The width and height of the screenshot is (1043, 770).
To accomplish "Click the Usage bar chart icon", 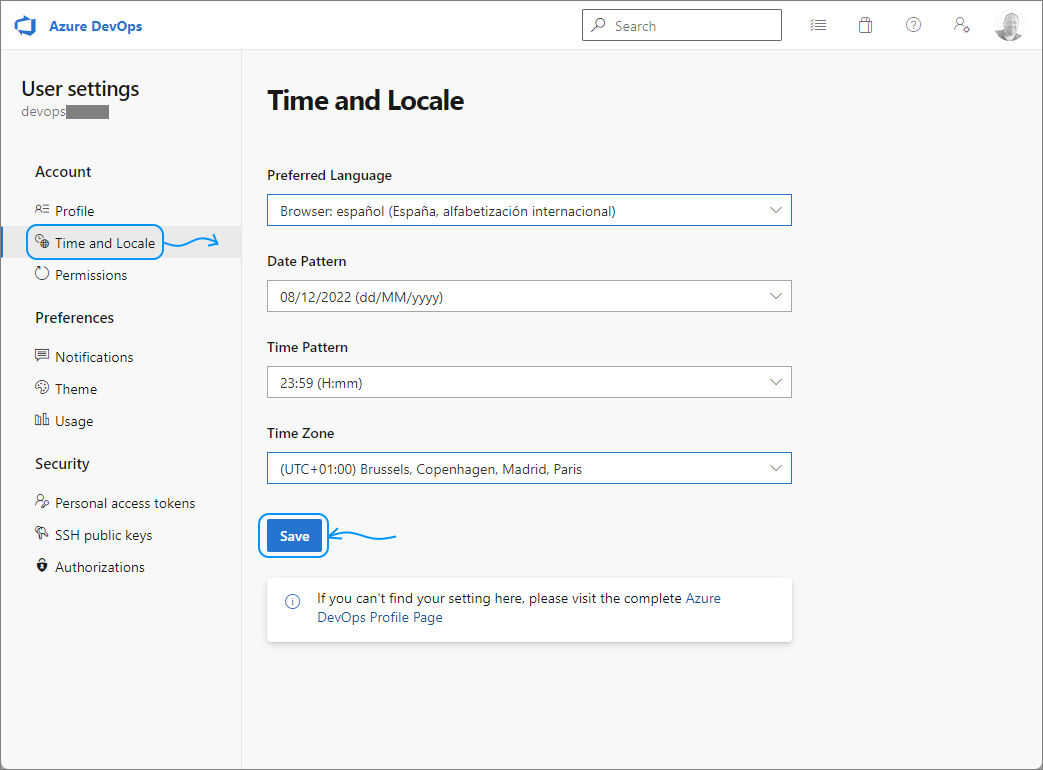I will [x=42, y=419].
